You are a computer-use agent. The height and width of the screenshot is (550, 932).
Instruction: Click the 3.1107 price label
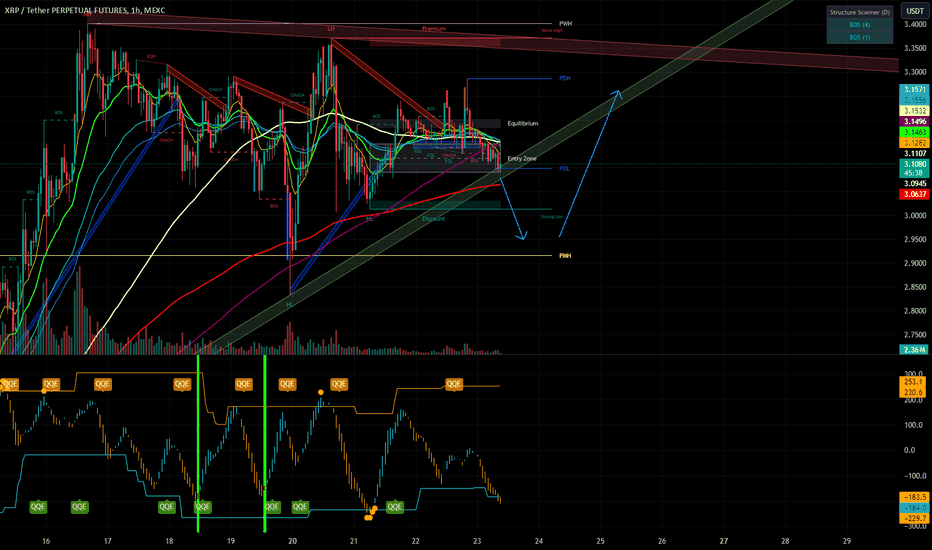[x=915, y=153]
